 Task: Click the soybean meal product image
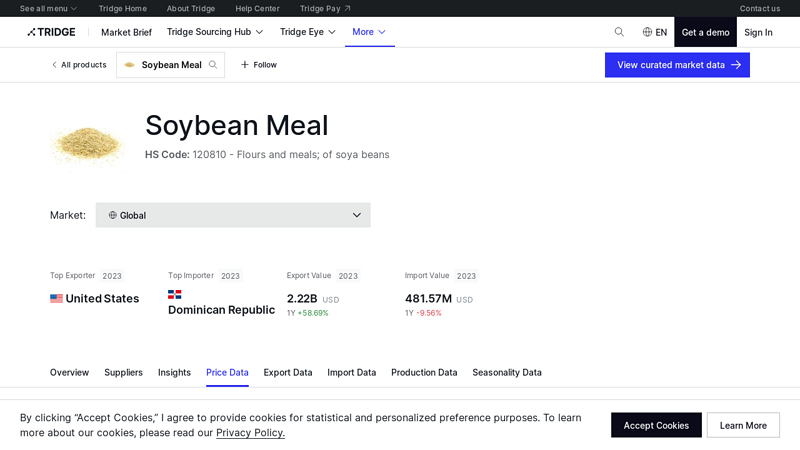point(88,144)
